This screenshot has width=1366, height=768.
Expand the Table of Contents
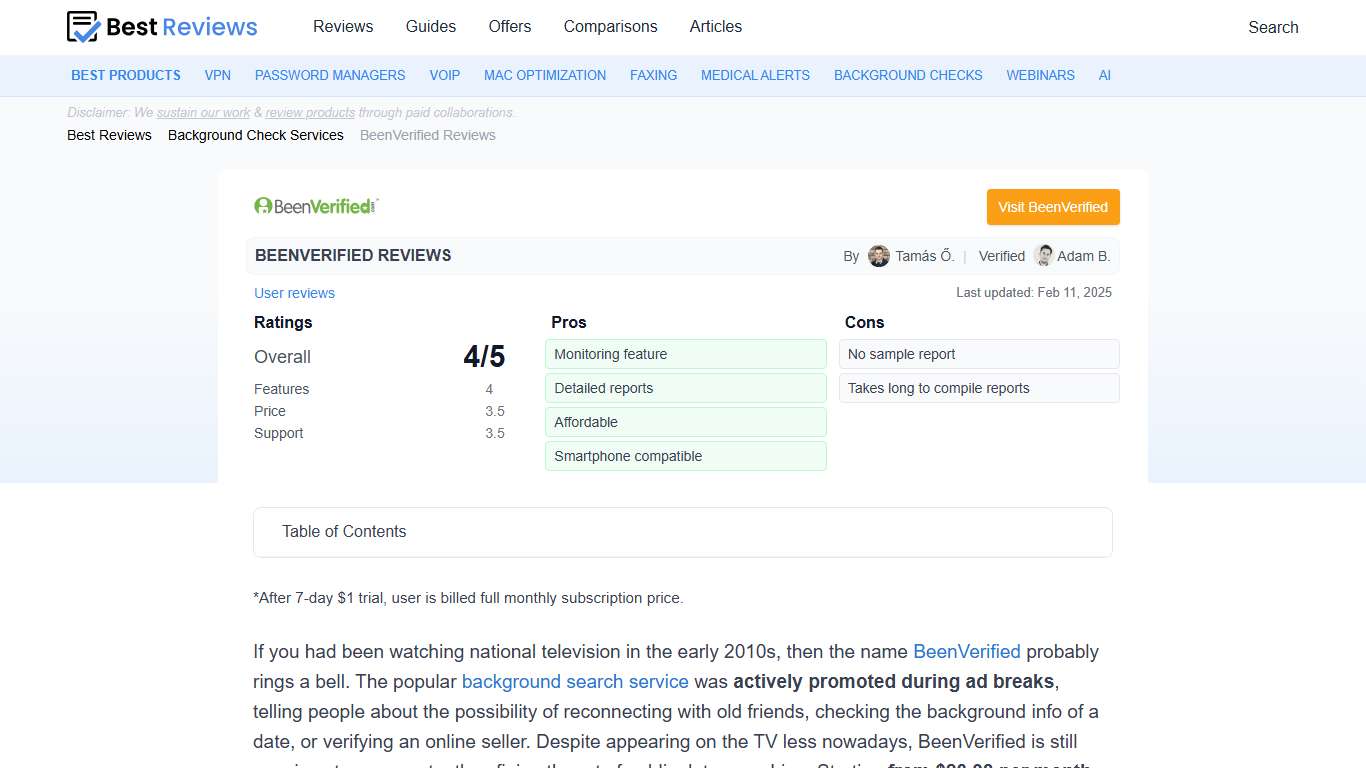click(x=344, y=532)
